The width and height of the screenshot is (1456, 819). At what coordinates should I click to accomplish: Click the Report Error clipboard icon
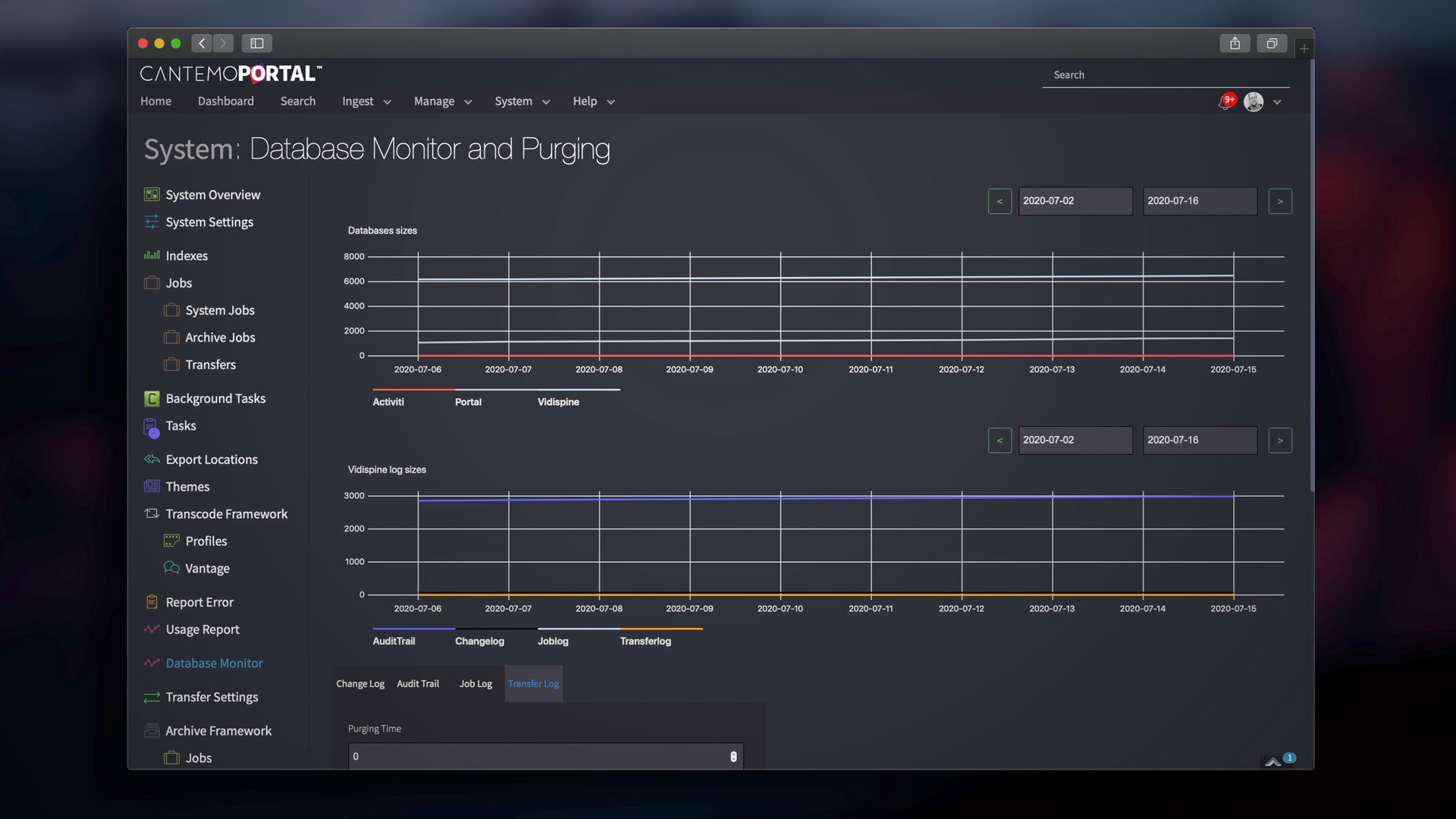point(152,602)
